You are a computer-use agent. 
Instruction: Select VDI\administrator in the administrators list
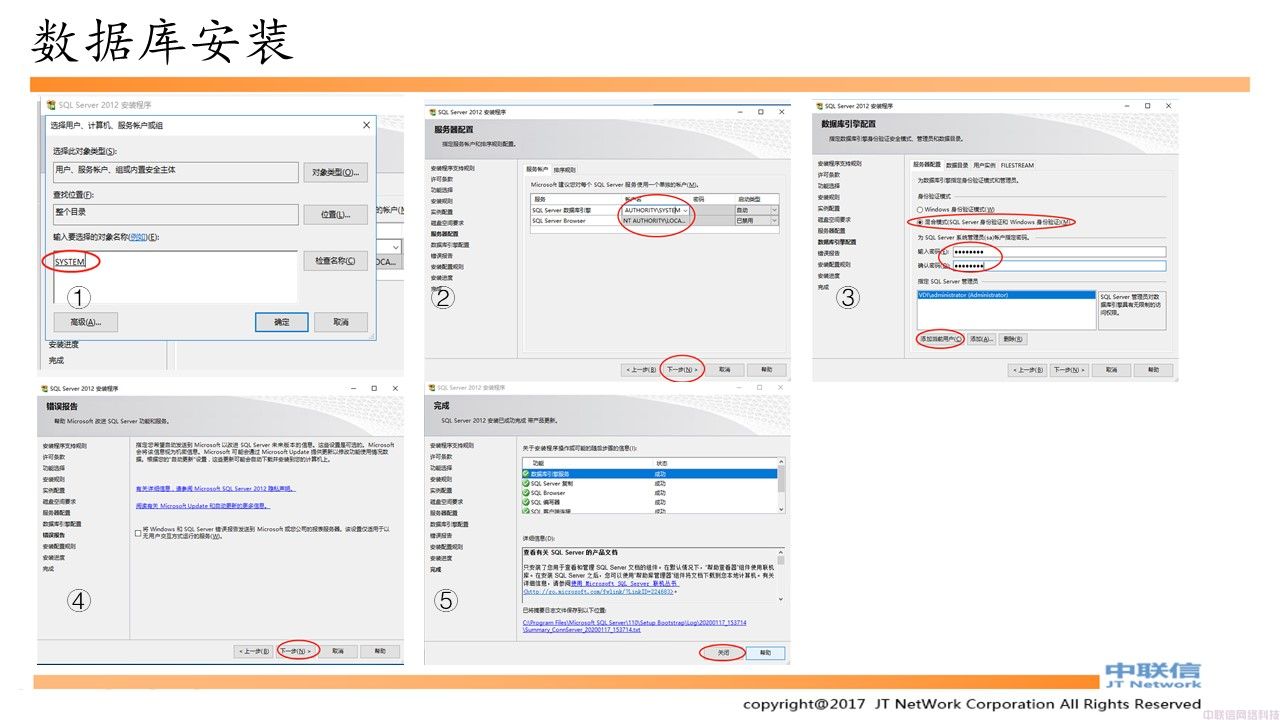click(x=1006, y=295)
